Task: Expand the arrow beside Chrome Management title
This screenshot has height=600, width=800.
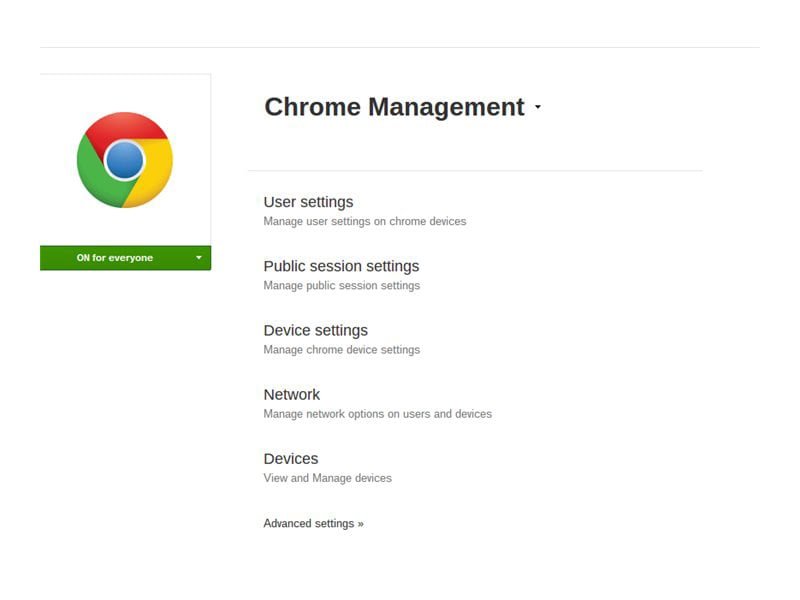Action: tap(537, 108)
